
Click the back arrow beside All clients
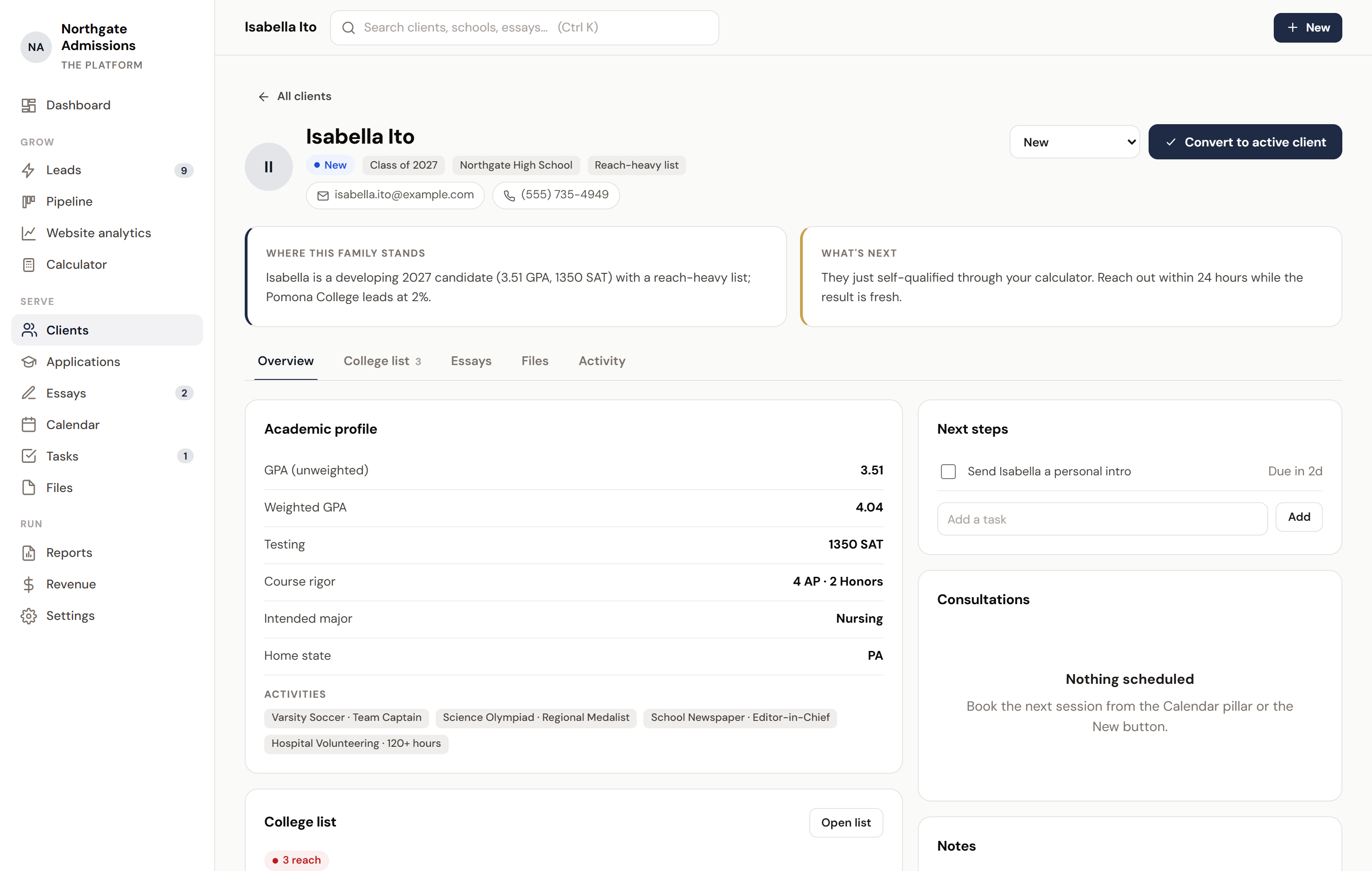[263, 97]
